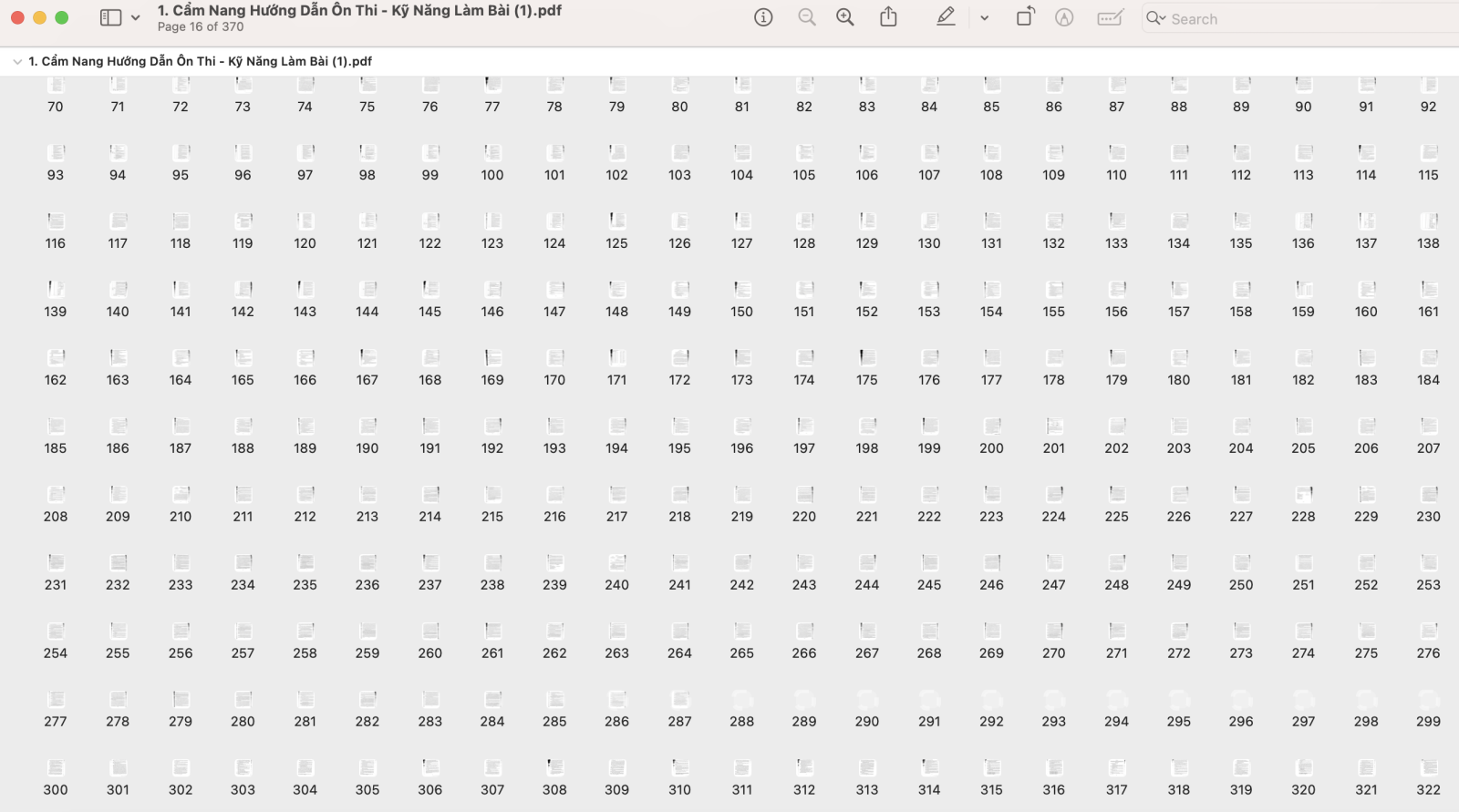The height and width of the screenshot is (812, 1459).
Task: Expand the highlight color dropdown arrow
Action: pyautogui.click(x=985, y=18)
